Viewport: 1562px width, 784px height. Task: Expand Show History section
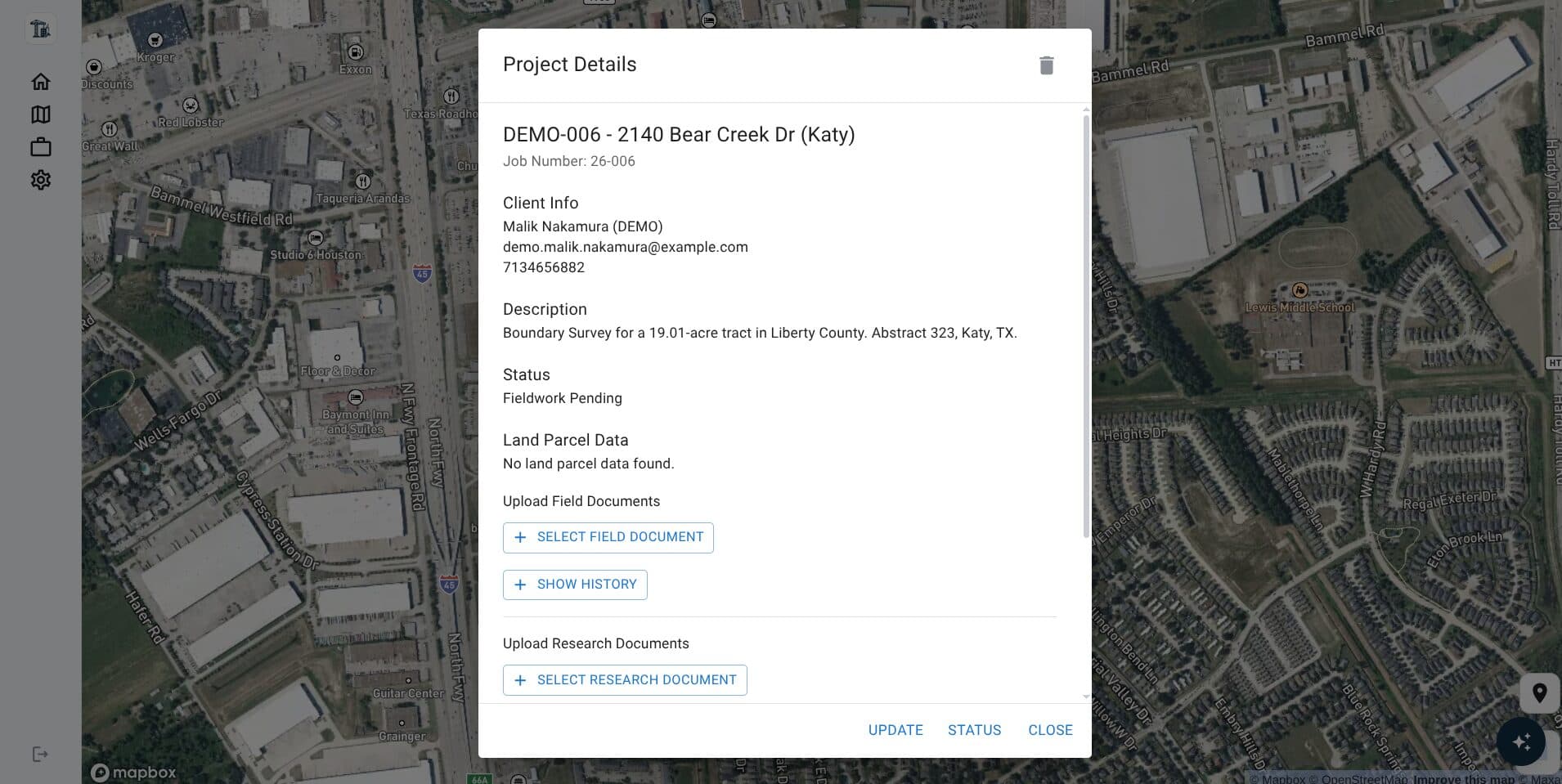(575, 585)
